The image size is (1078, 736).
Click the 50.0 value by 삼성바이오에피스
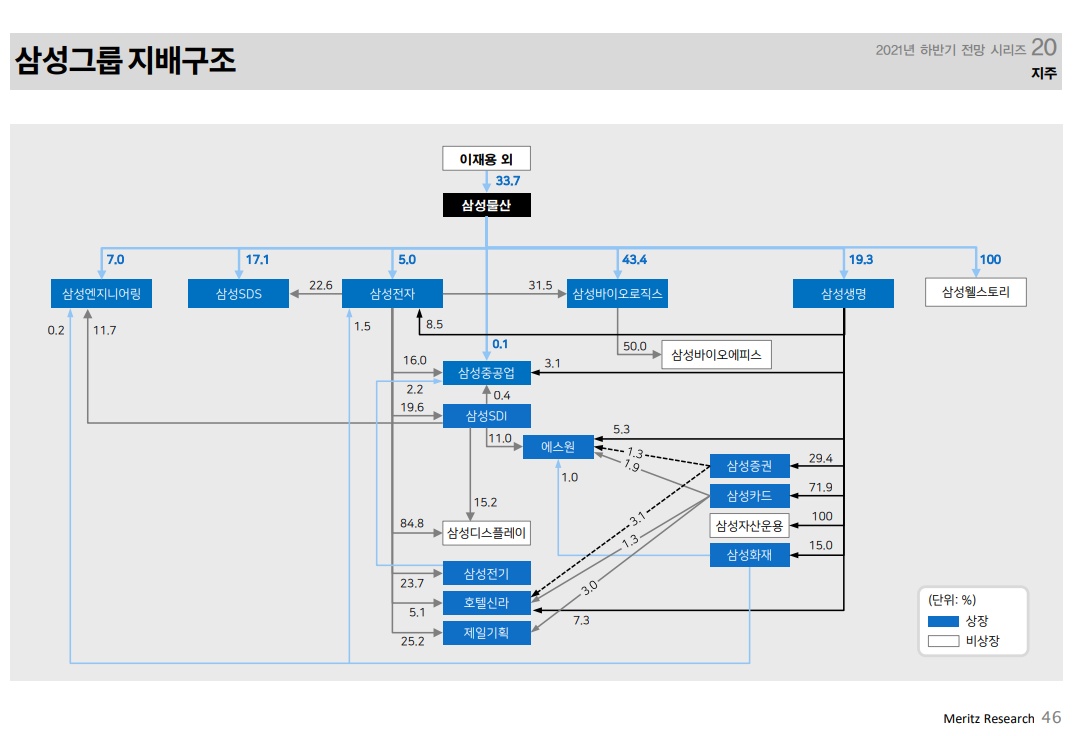[635, 346]
